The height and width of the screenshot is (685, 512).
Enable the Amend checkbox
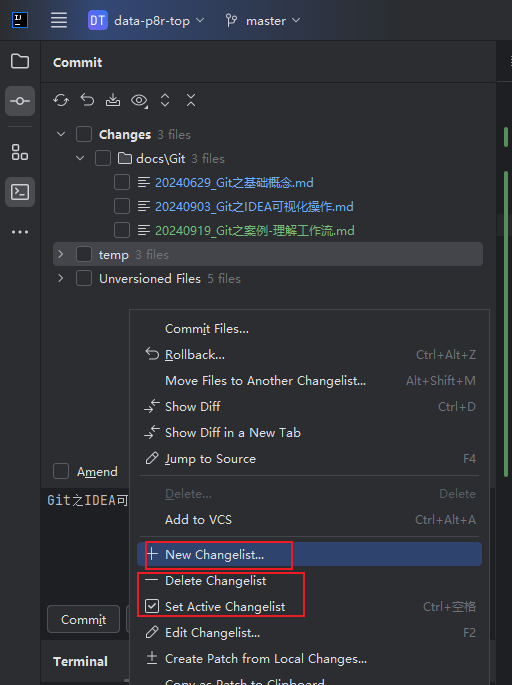coord(61,471)
